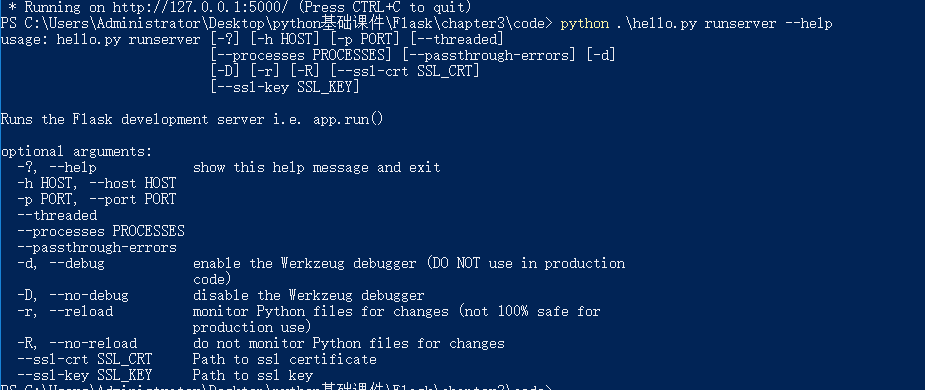This screenshot has height=390, width=925.
Task: Click the --passthrough-errors option line
Action: pos(96,247)
